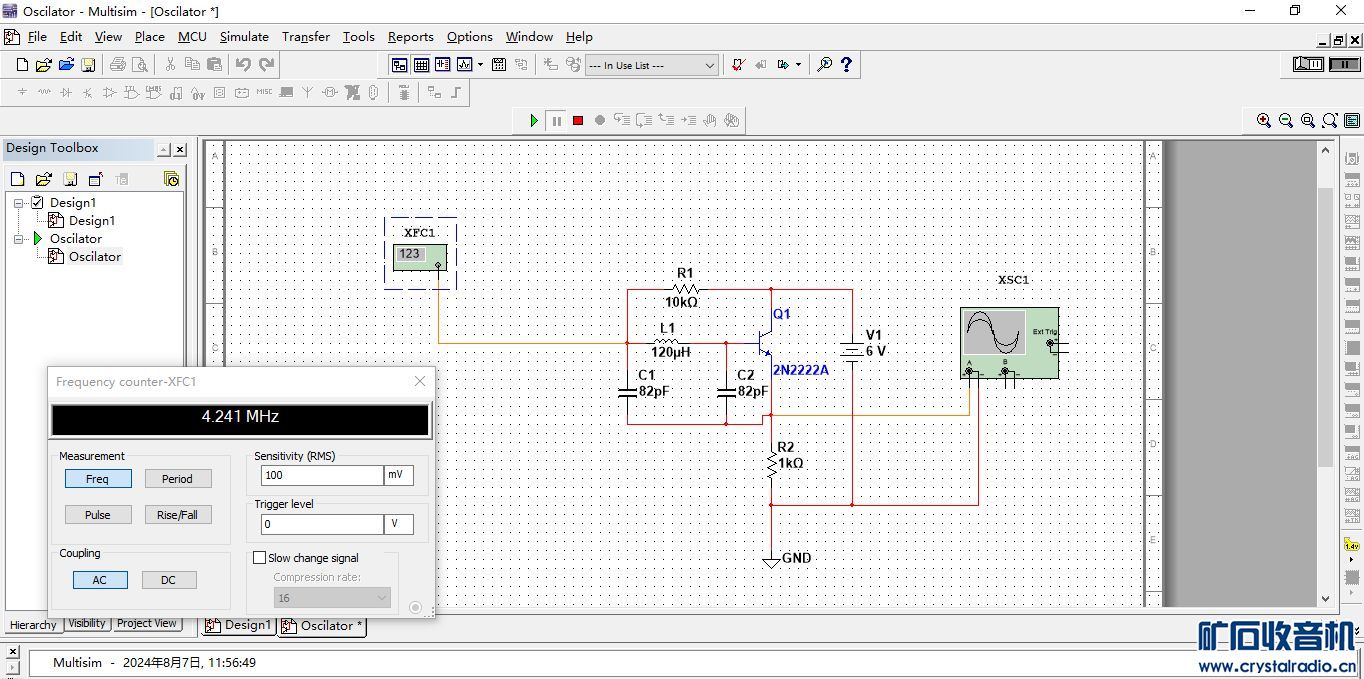Open the Simulate menu
The image size is (1364, 679).
pos(244,37)
